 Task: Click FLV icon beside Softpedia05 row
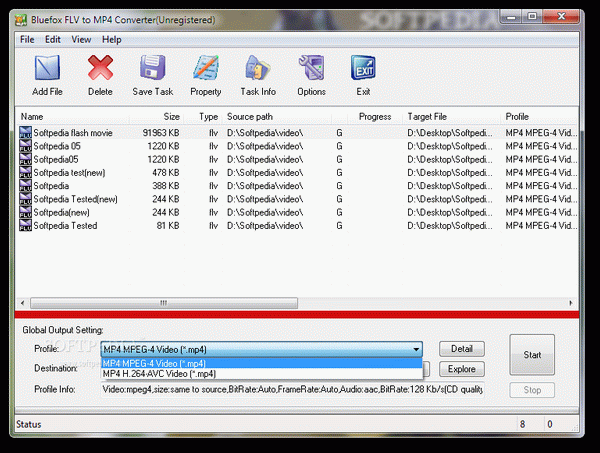25,159
